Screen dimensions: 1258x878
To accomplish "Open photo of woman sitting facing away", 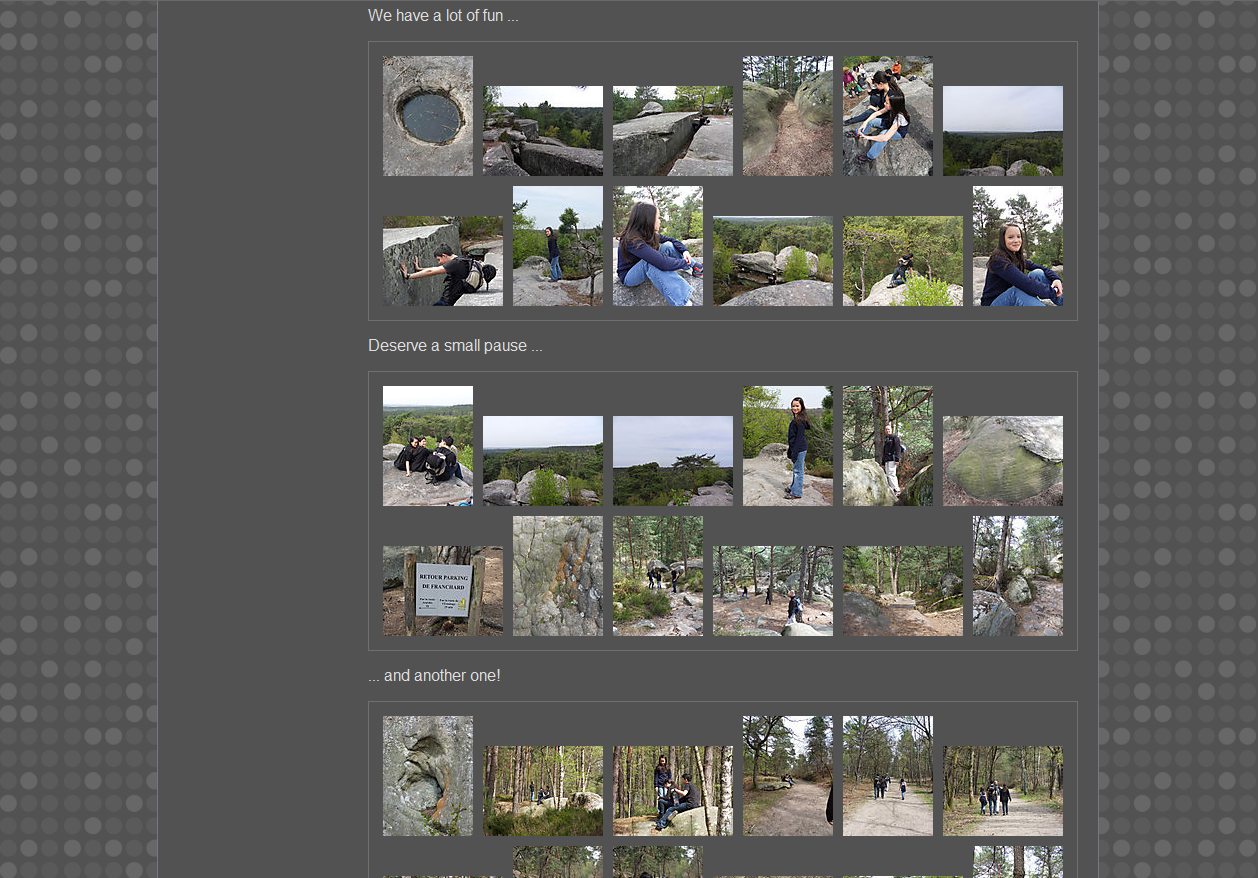I will pos(657,246).
